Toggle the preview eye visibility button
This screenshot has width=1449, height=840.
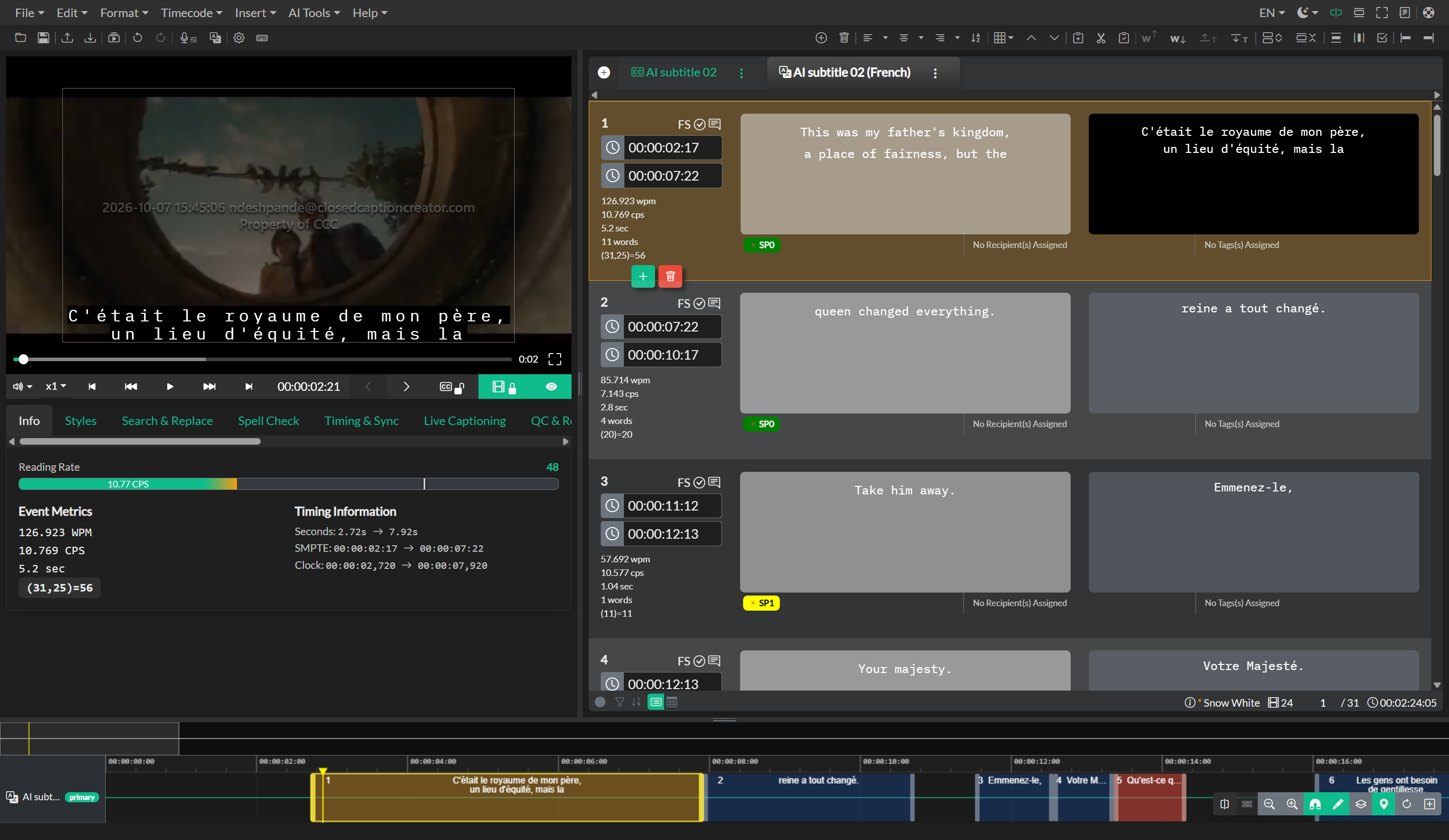[x=551, y=387]
